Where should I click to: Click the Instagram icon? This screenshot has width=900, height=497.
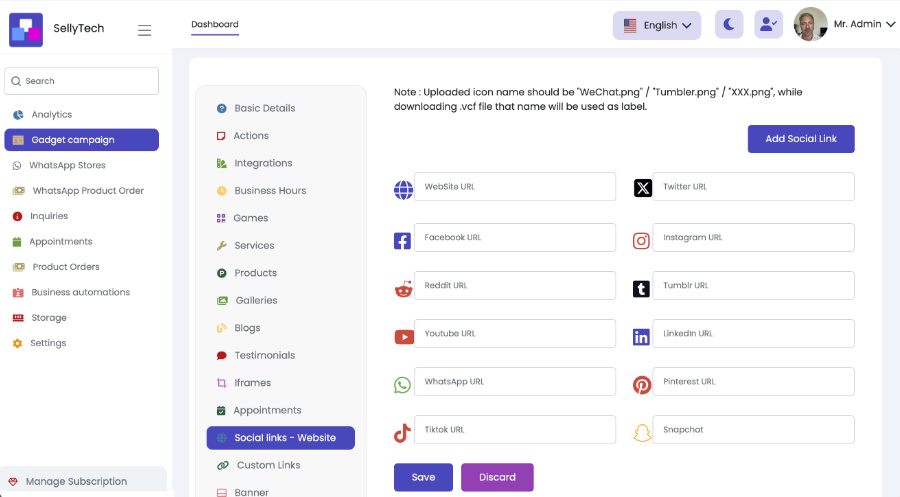(642, 240)
